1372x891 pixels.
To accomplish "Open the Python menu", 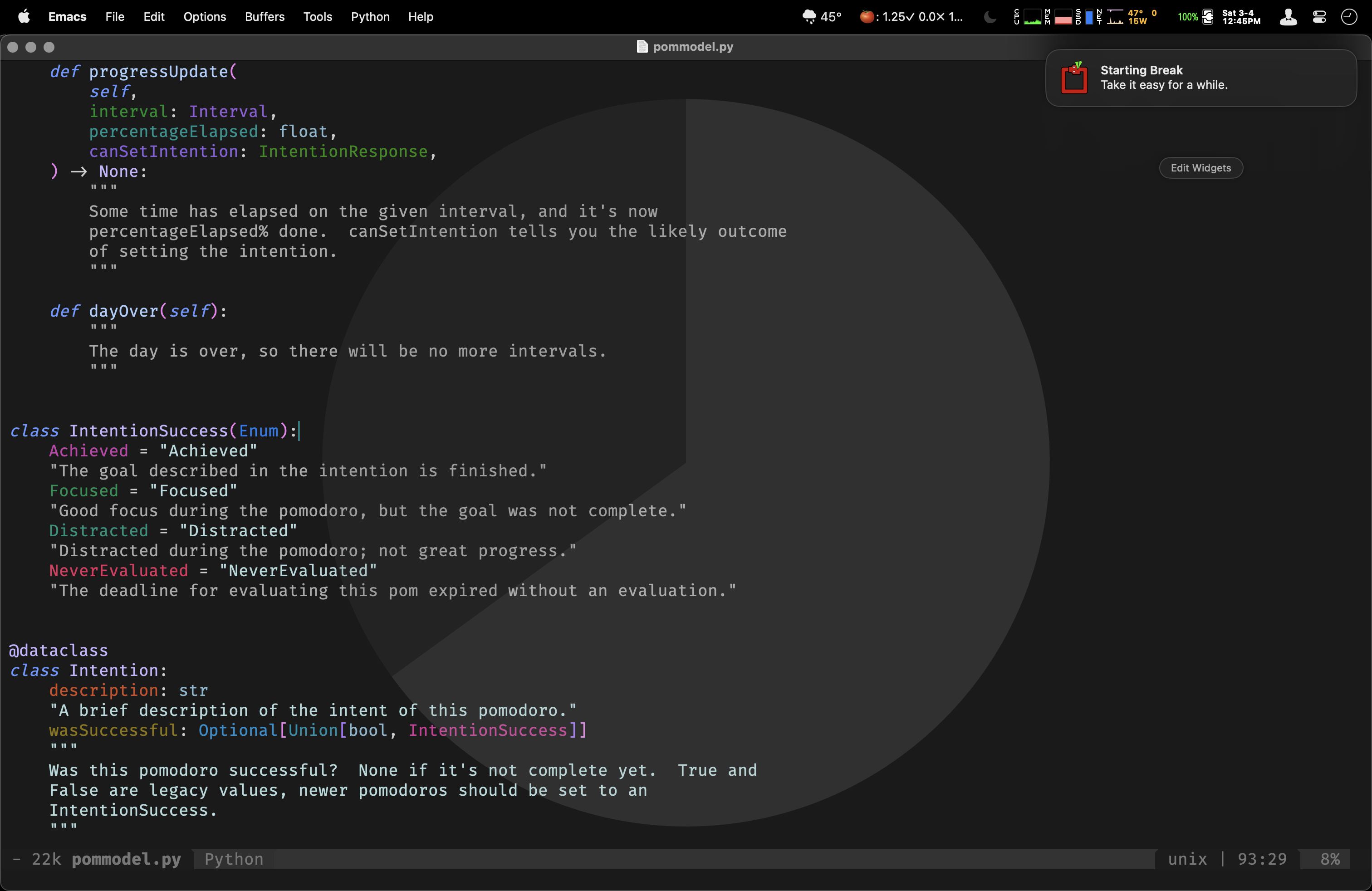I will [x=370, y=17].
